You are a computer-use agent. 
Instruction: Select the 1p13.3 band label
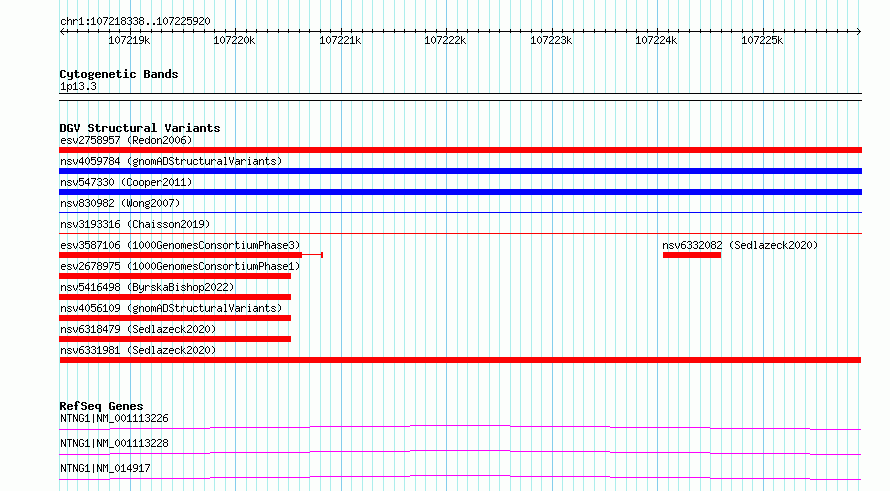pyautogui.click(x=78, y=86)
